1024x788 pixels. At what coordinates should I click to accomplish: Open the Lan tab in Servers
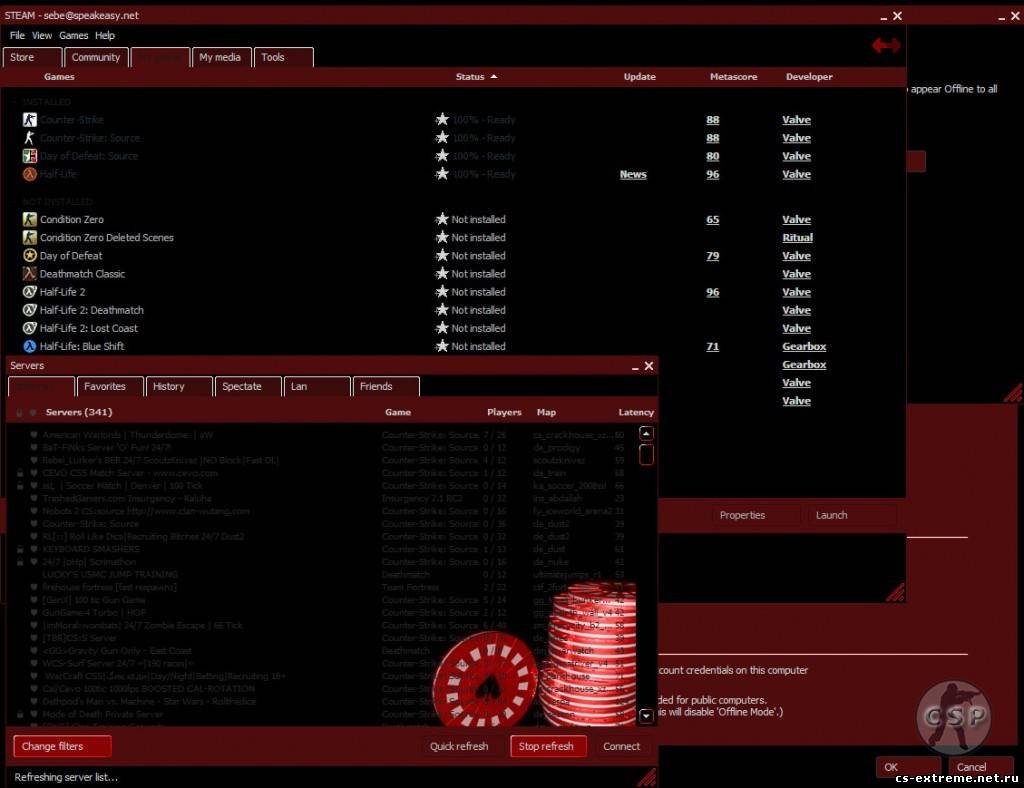pyautogui.click(x=317, y=386)
